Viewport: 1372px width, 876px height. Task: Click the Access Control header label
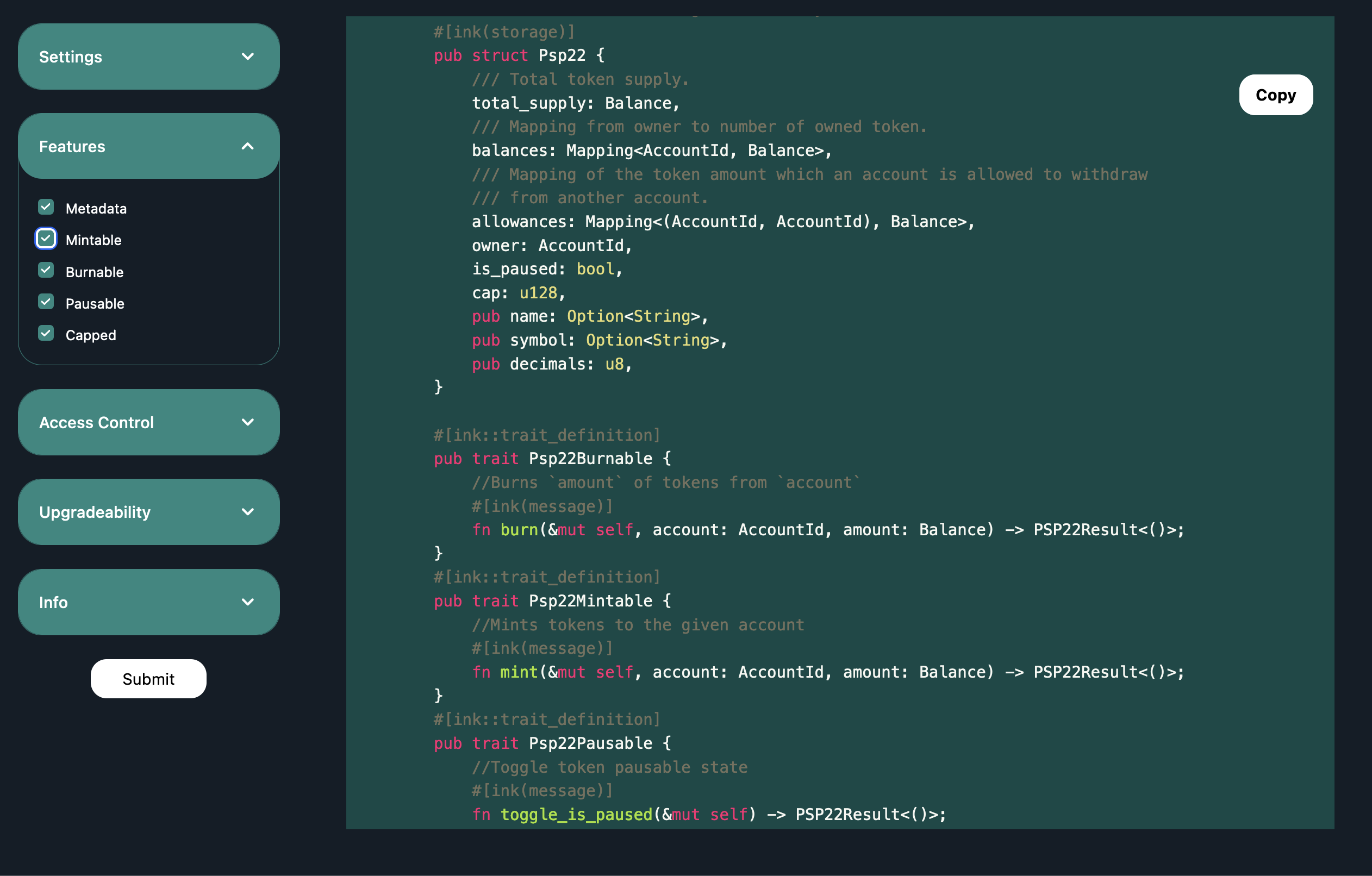click(96, 423)
